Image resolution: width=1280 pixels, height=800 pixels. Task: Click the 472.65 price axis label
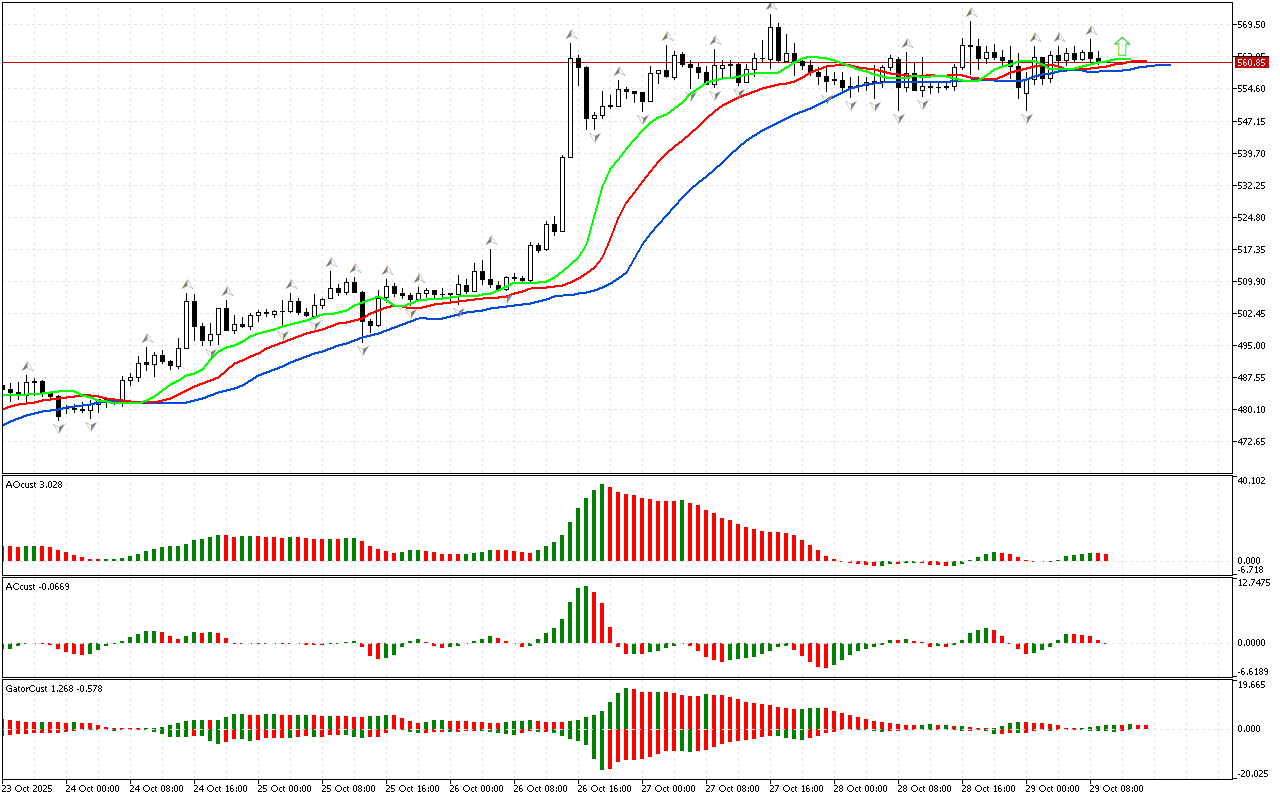click(x=1251, y=442)
